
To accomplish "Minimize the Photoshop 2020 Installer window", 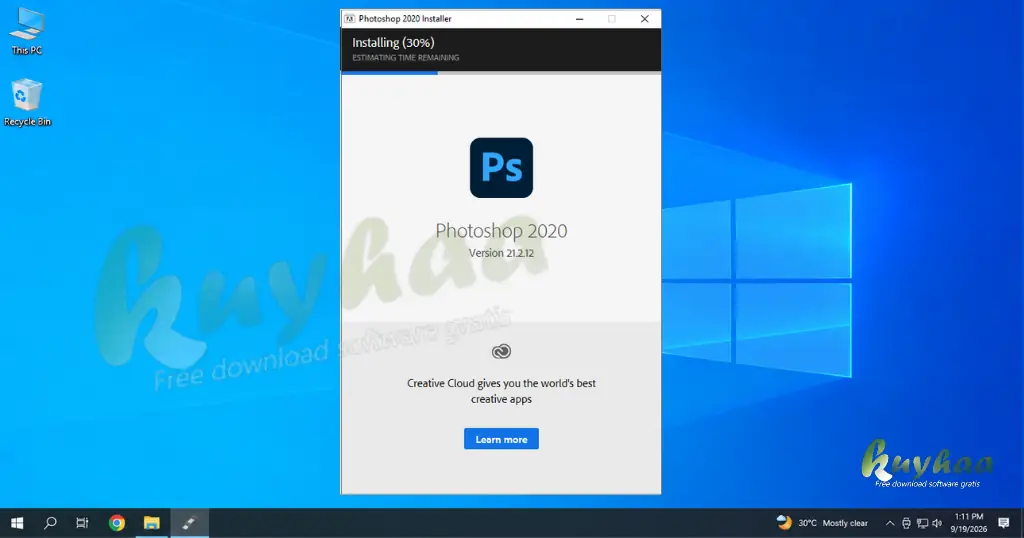I will (579, 19).
